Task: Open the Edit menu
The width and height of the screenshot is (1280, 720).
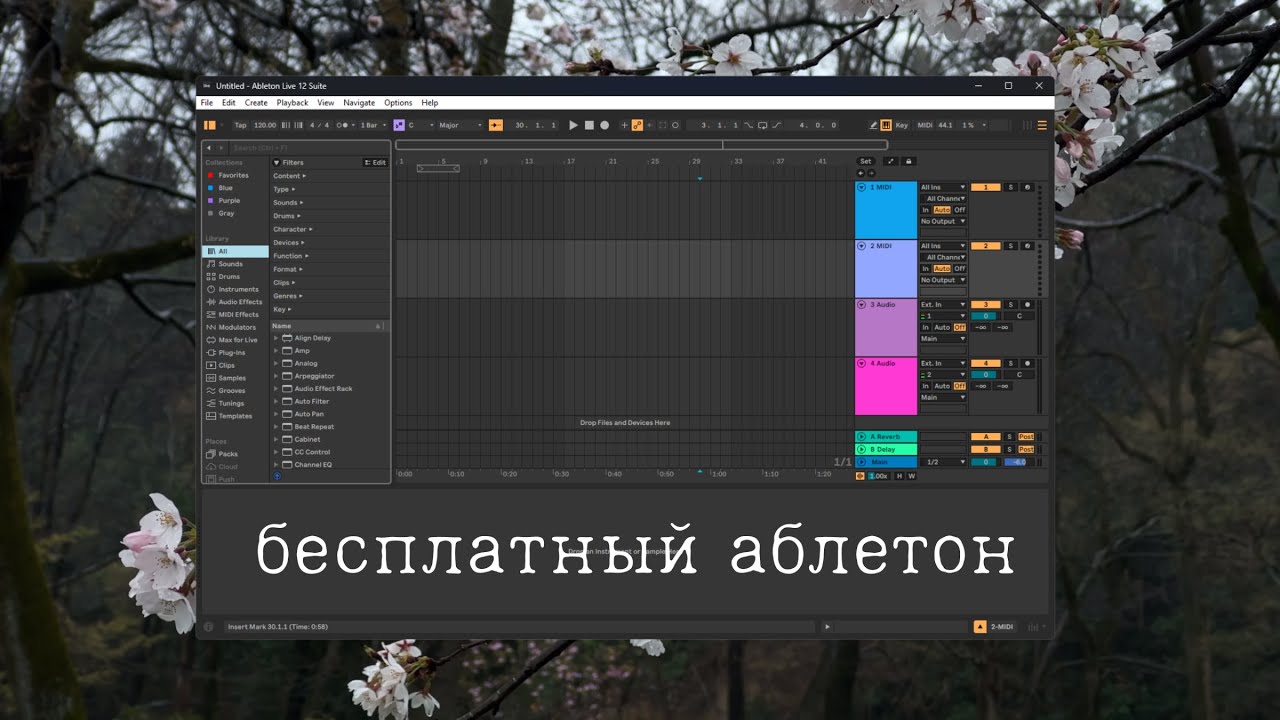Action: coord(229,103)
